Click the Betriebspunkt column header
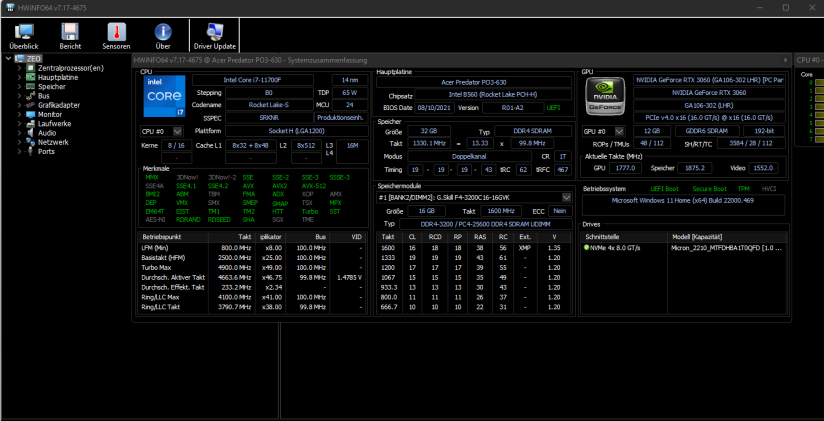Screen dimensions: 824x421 click(x=173, y=237)
